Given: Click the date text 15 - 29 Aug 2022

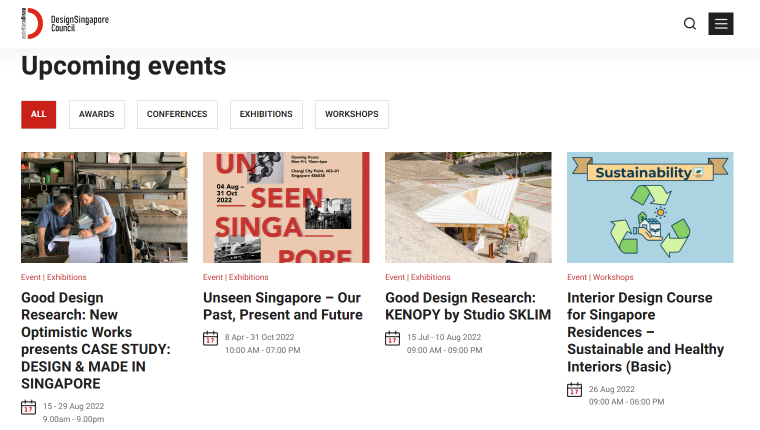Looking at the screenshot, I should [74, 406].
